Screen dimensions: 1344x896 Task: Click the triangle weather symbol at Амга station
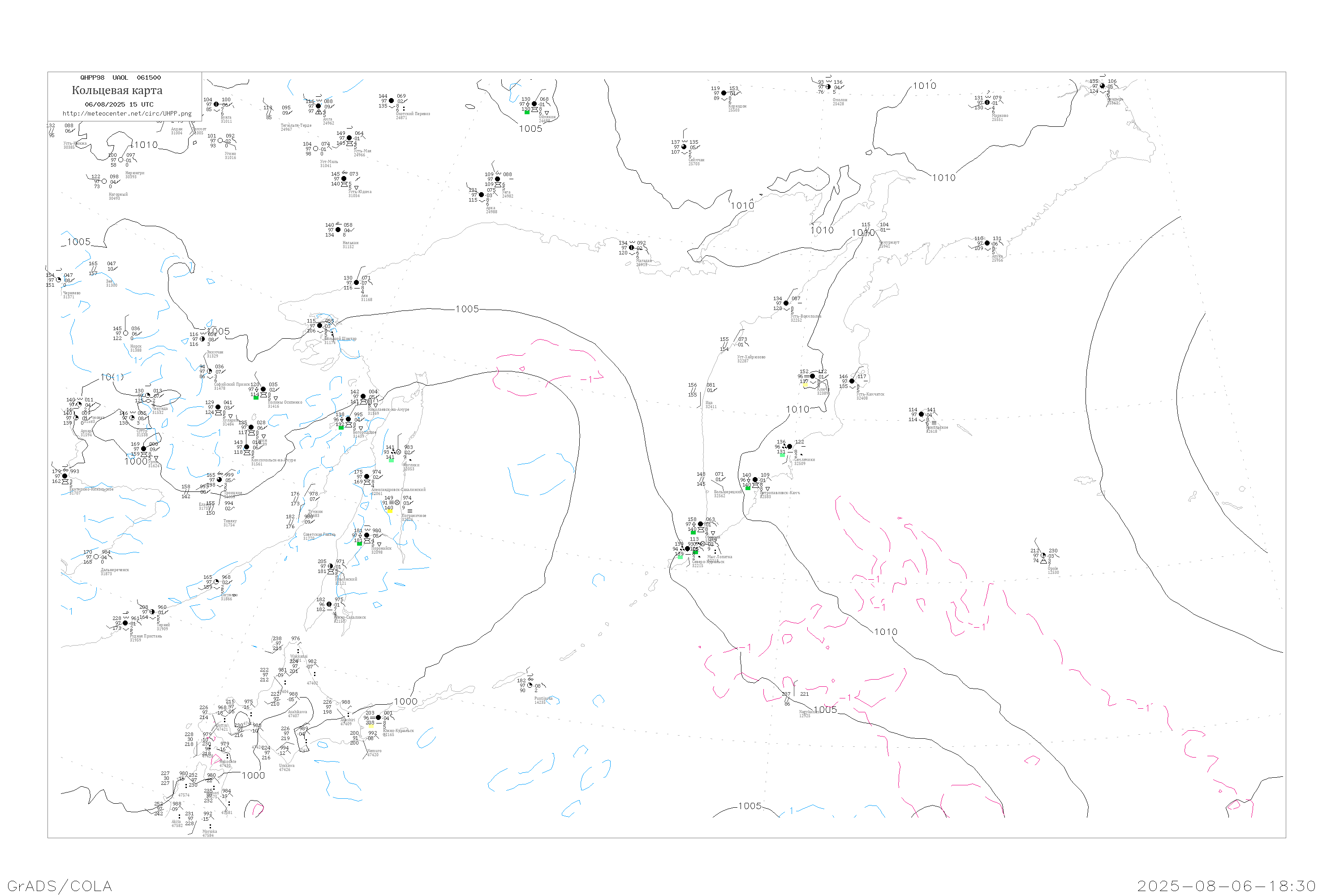(319, 112)
